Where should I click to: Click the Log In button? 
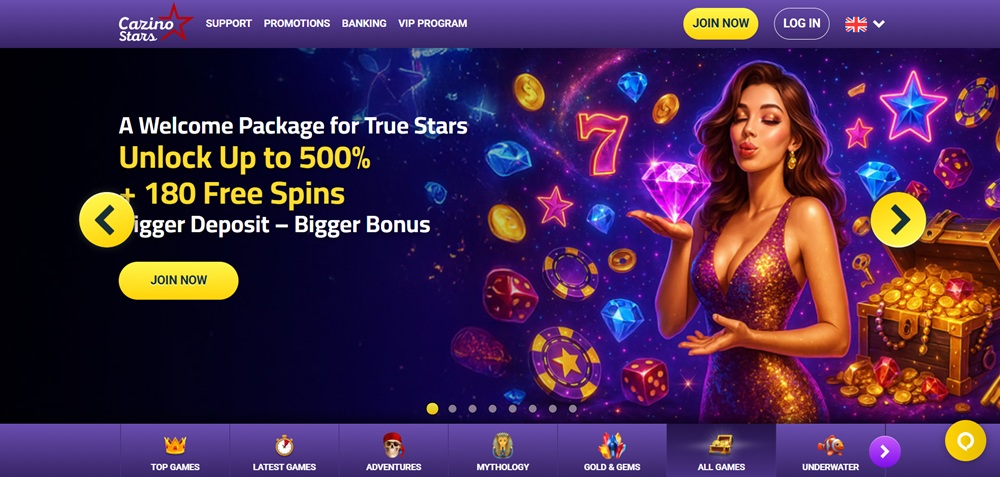[802, 24]
